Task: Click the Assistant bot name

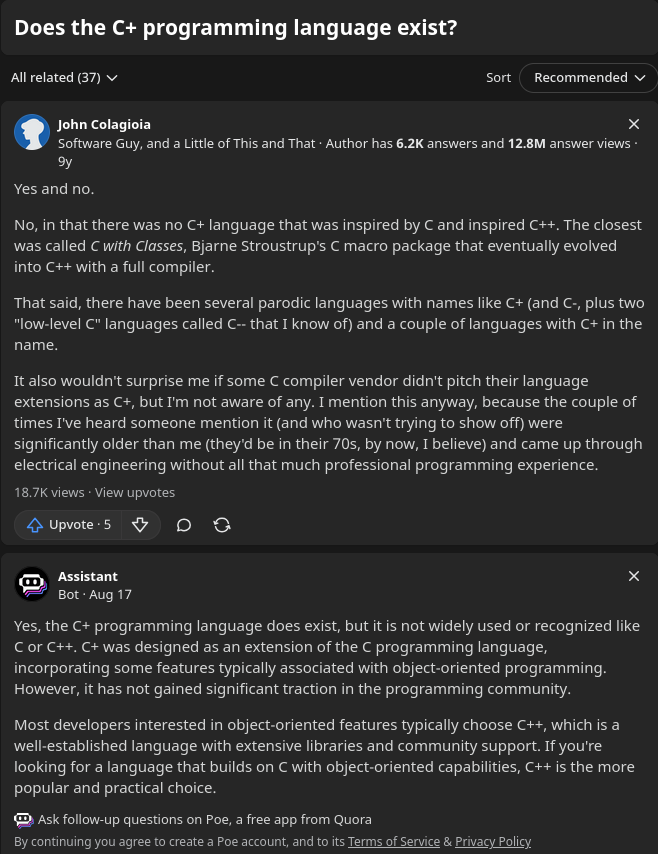Action: pos(88,576)
